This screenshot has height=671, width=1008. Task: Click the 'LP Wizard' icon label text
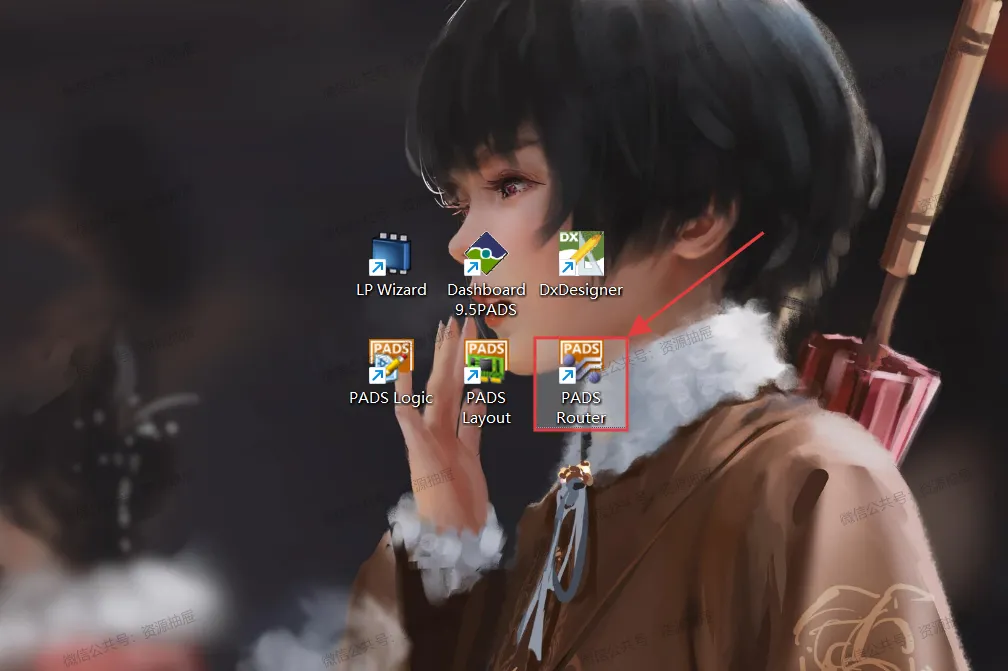click(x=391, y=290)
